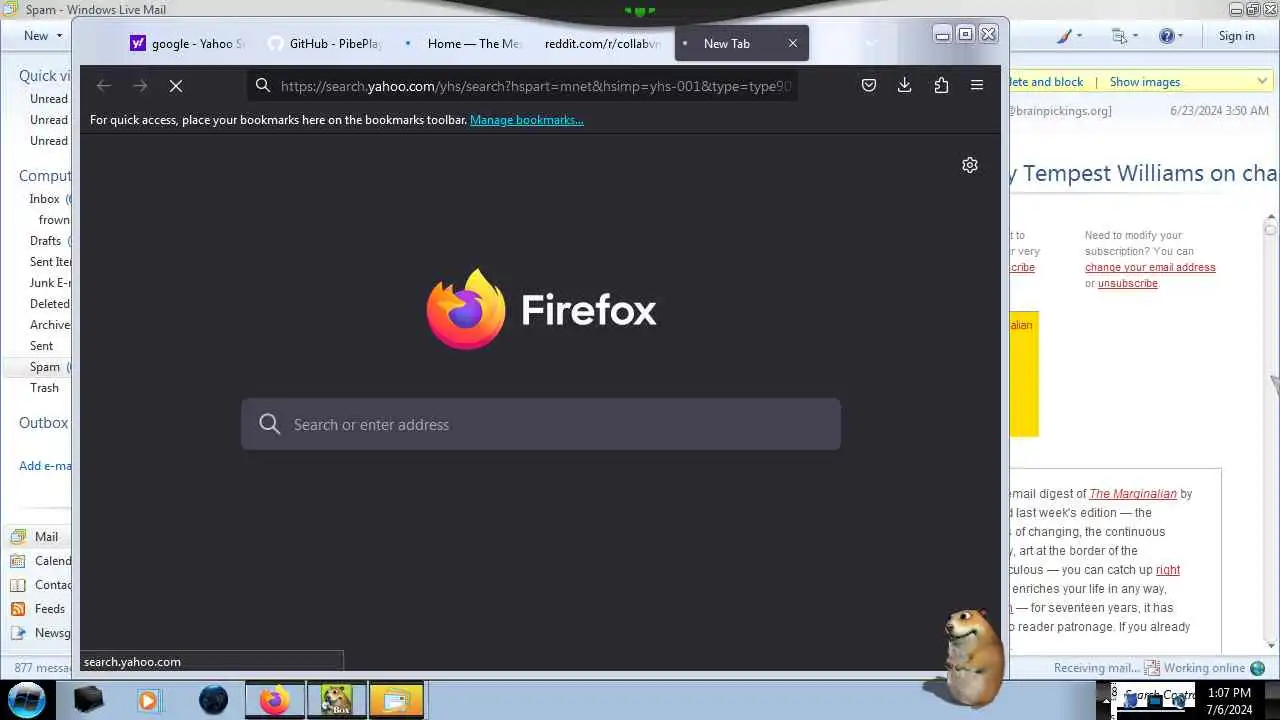This screenshot has width=1280, height=720.
Task: Click the Add e-mail account link
Action: point(45,465)
